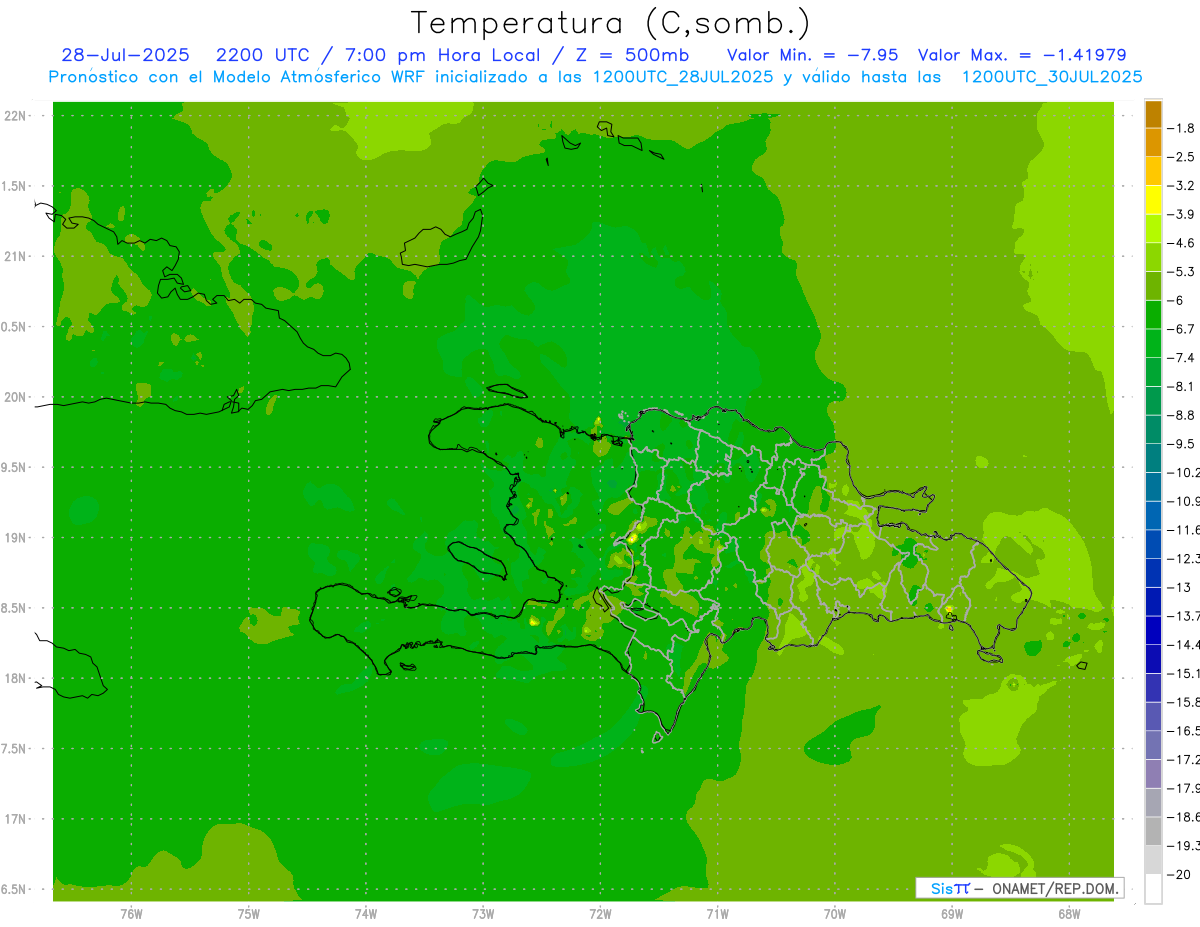The image size is (1200, 927).
Task: Click the "21N" latitude label
Action: pyautogui.click(x=16, y=256)
